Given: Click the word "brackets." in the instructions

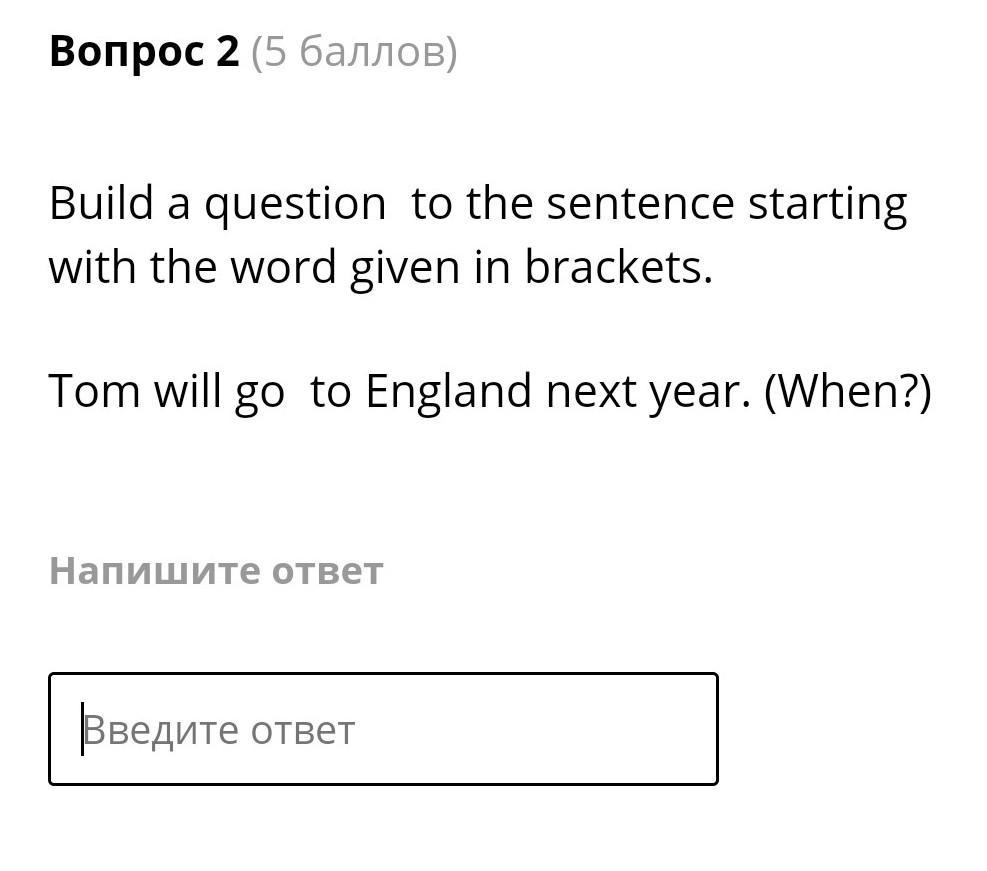Looking at the screenshot, I should click(618, 267).
